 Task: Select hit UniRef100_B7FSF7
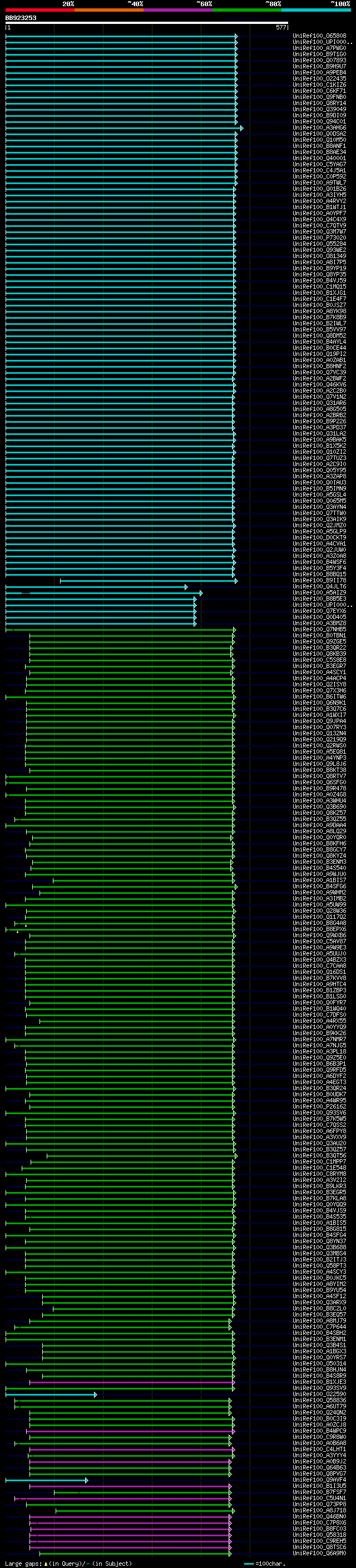pos(319,1492)
